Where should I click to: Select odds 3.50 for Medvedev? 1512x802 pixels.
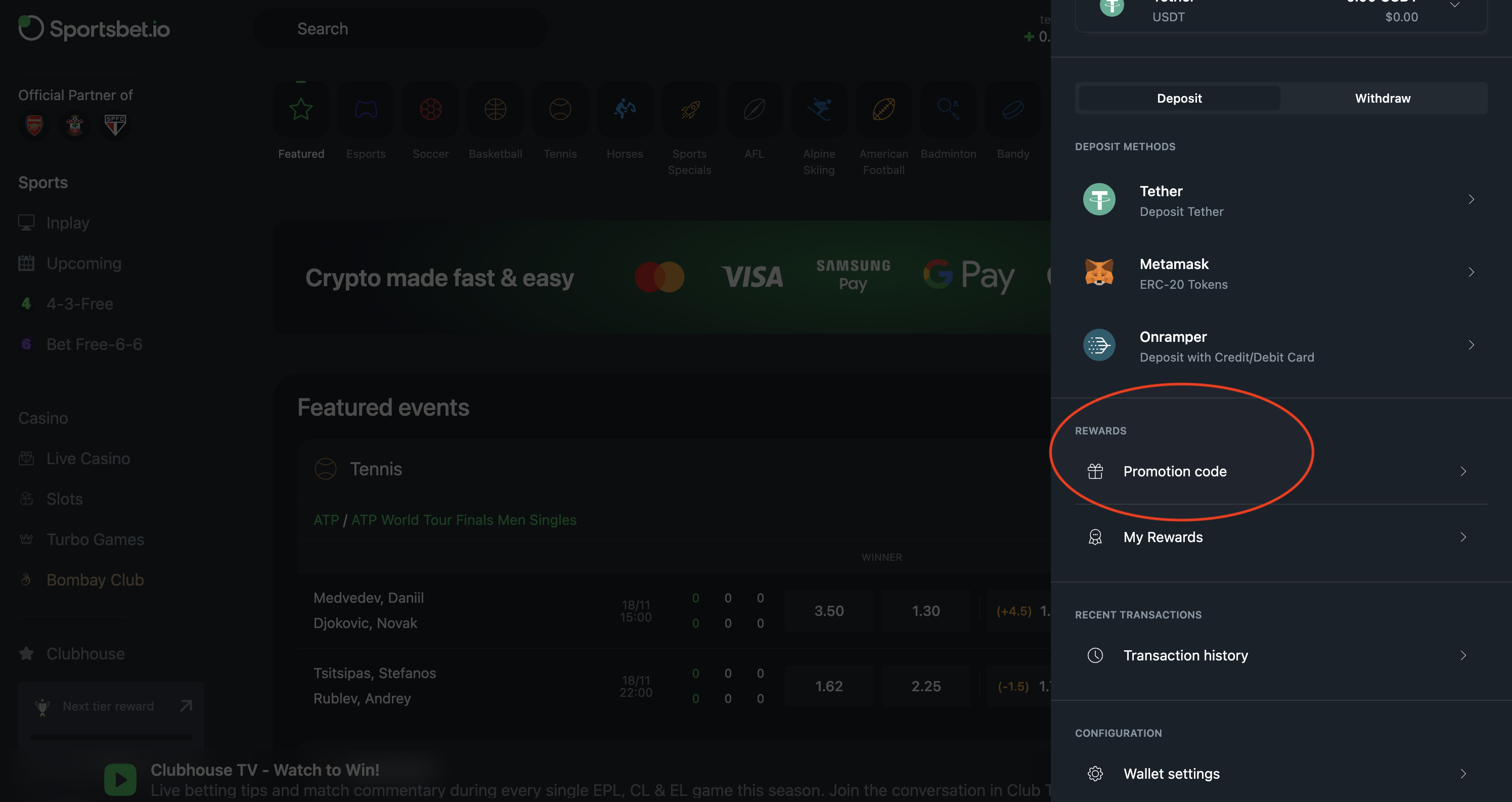pos(829,611)
